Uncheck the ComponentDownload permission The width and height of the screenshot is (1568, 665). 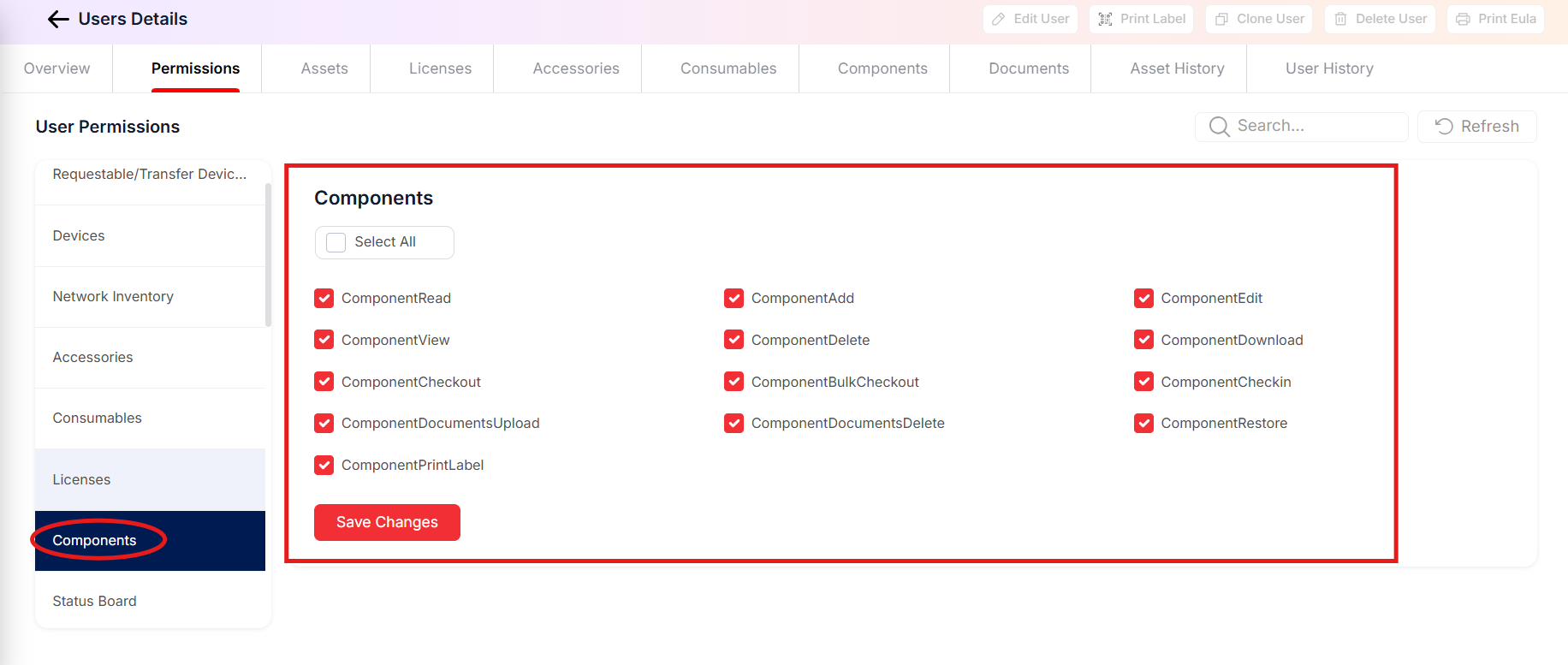1143,340
